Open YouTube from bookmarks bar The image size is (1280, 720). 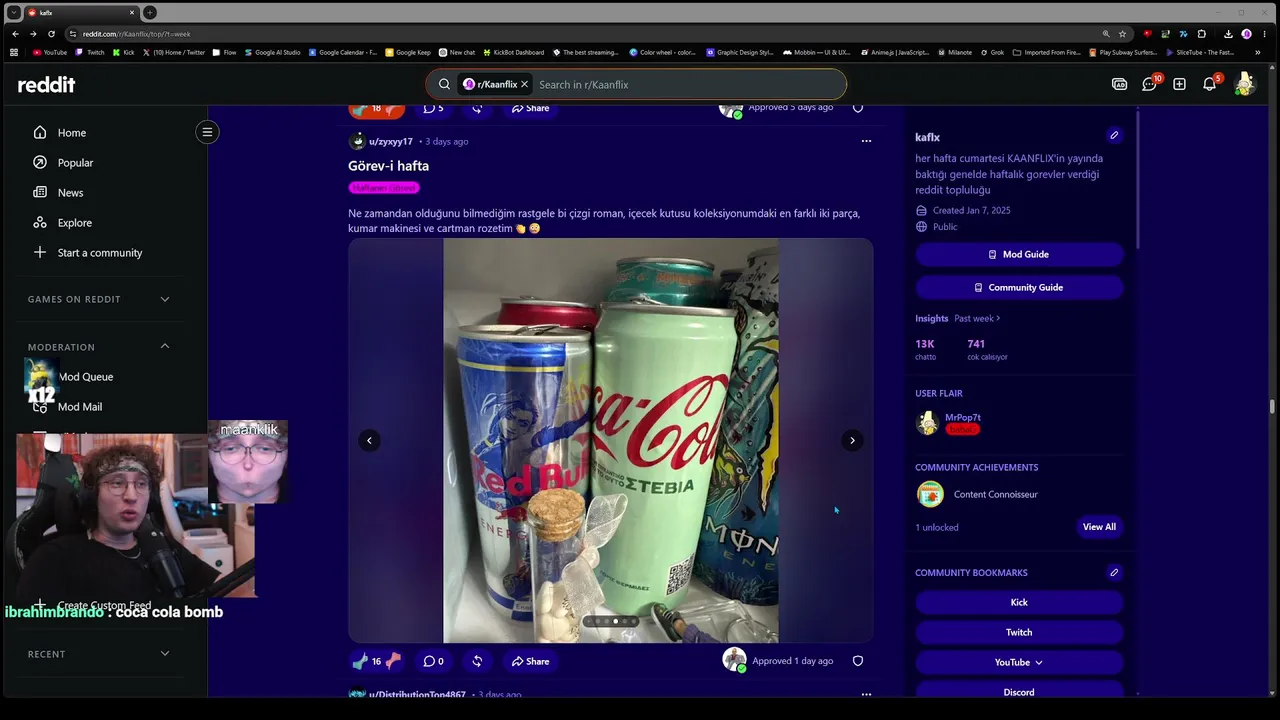(50, 52)
